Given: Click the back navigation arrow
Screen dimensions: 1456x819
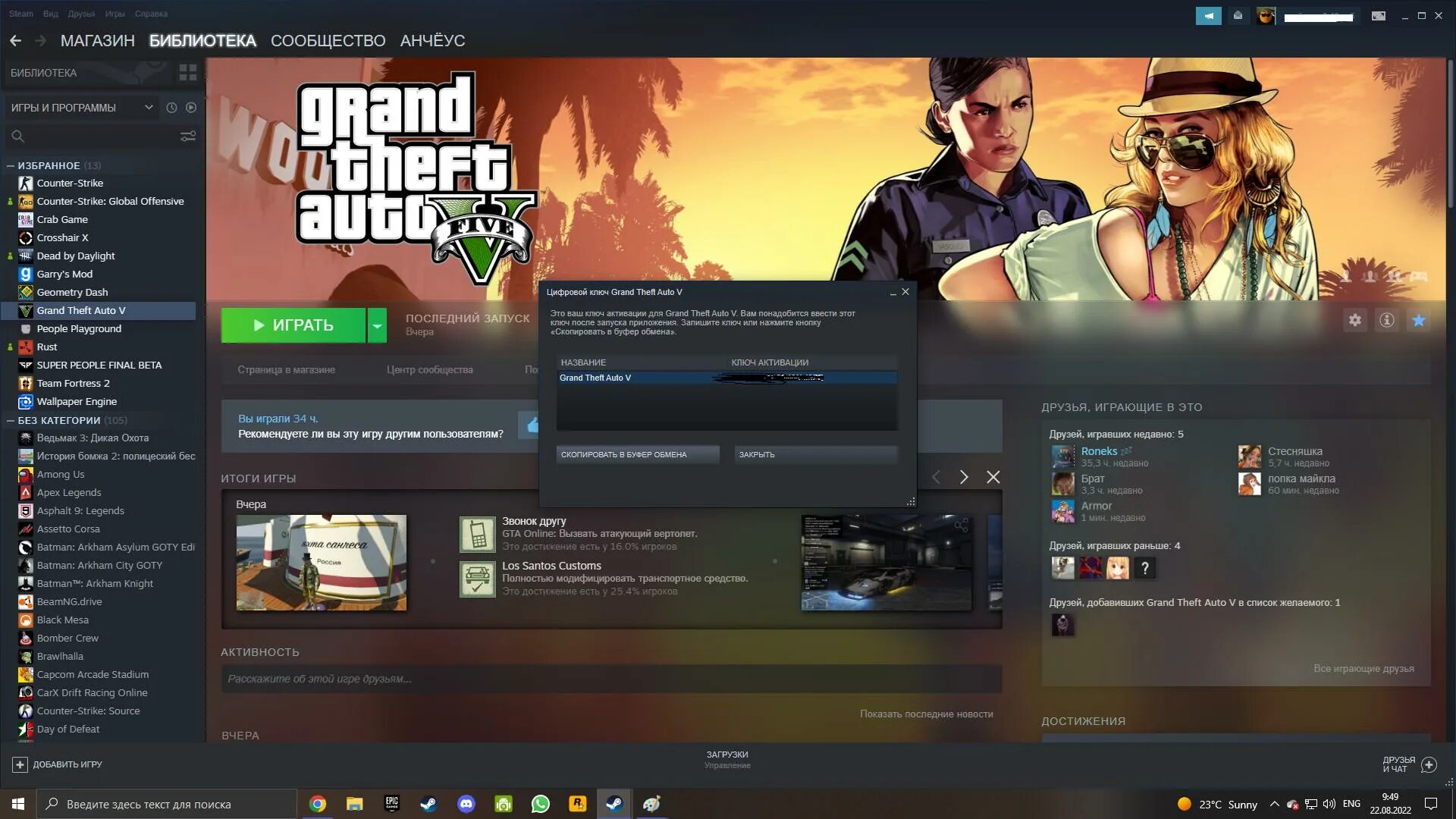Looking at the screenshot, I should pos(15,41).
